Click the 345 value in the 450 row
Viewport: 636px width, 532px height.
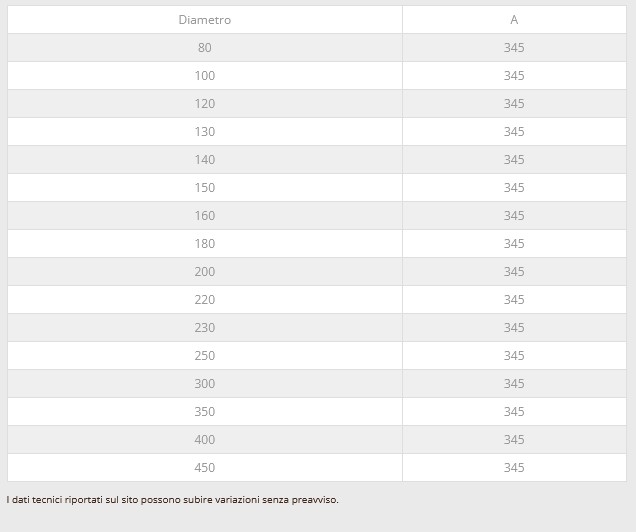click(514, 468)
